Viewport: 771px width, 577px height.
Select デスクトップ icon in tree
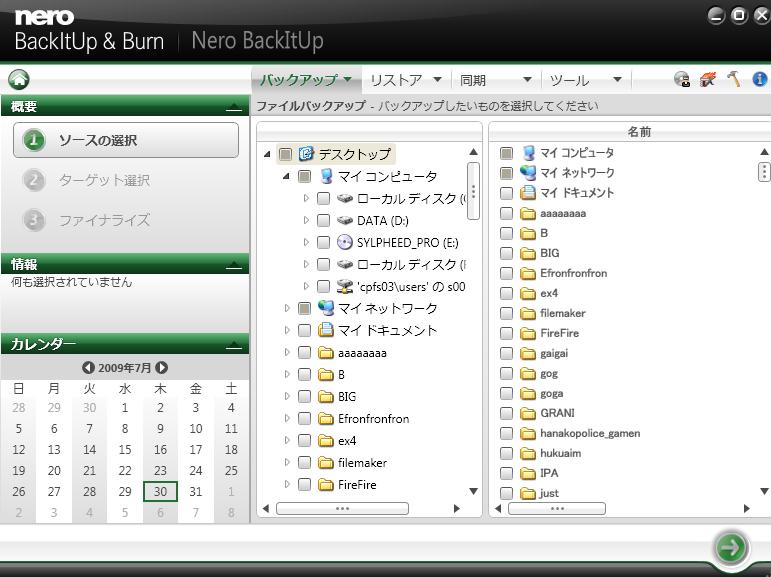click(306, 154)
